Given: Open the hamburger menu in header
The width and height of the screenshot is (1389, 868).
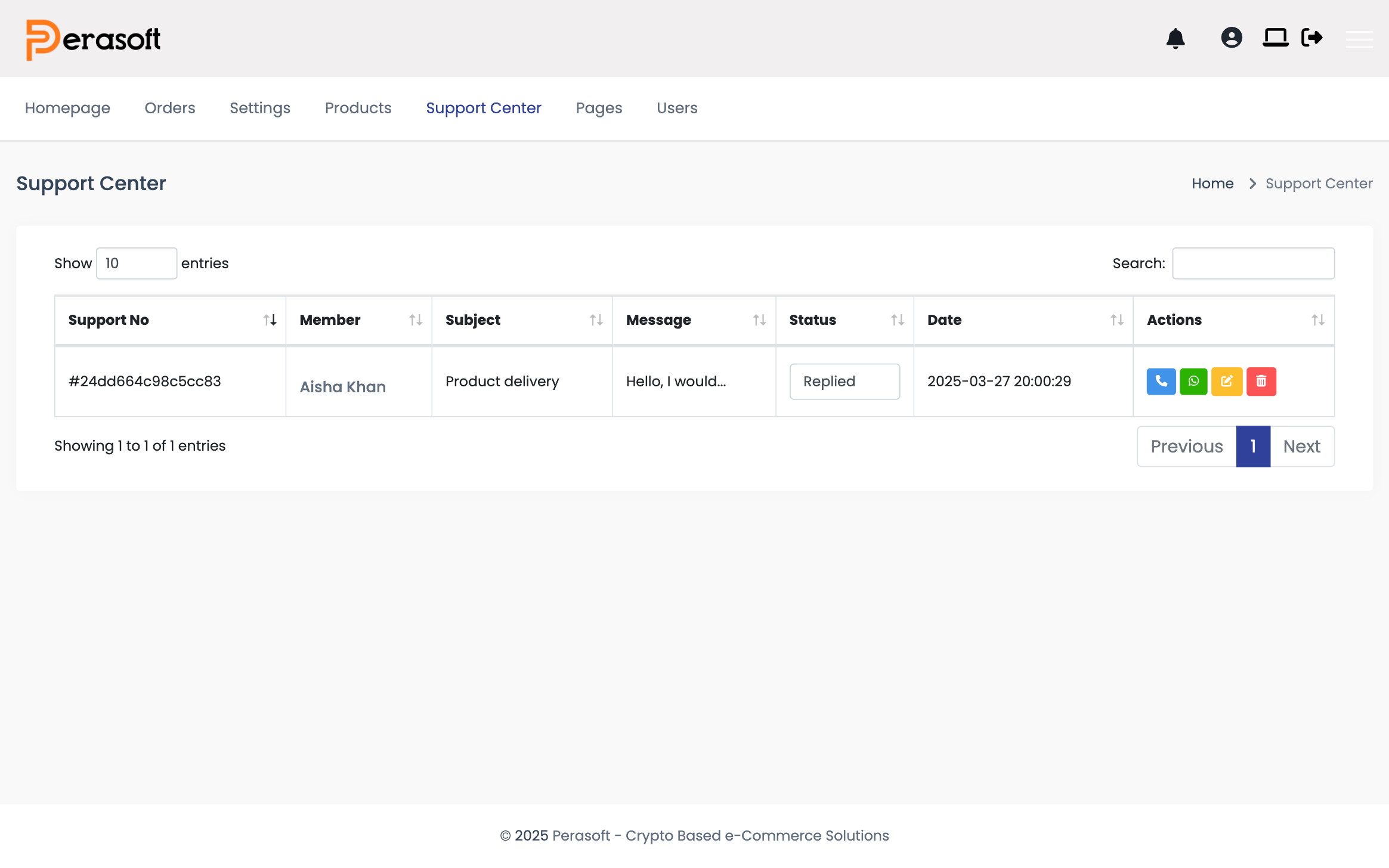Looking at the screenshot, I should coord(1359,39).
